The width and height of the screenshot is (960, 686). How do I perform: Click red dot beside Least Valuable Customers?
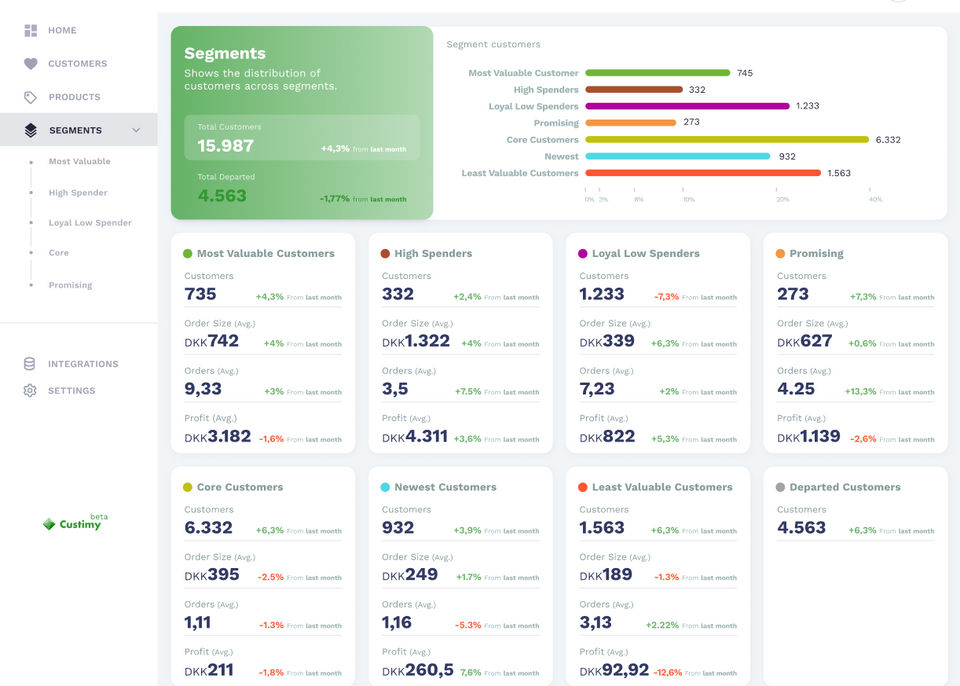583,487
